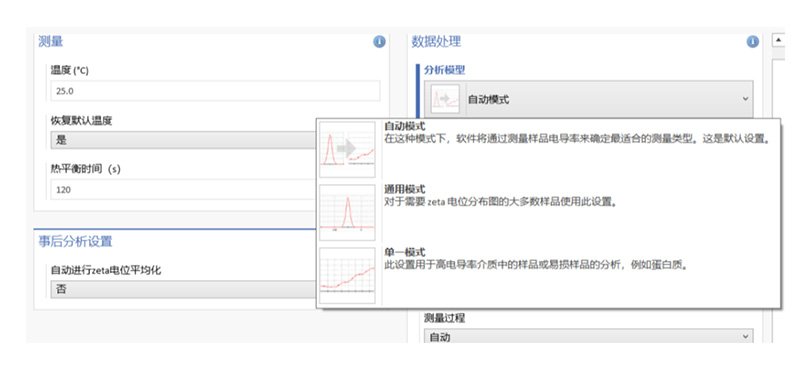Click the 自动模式 chart thumbnail in the list

tap(347, 149)
